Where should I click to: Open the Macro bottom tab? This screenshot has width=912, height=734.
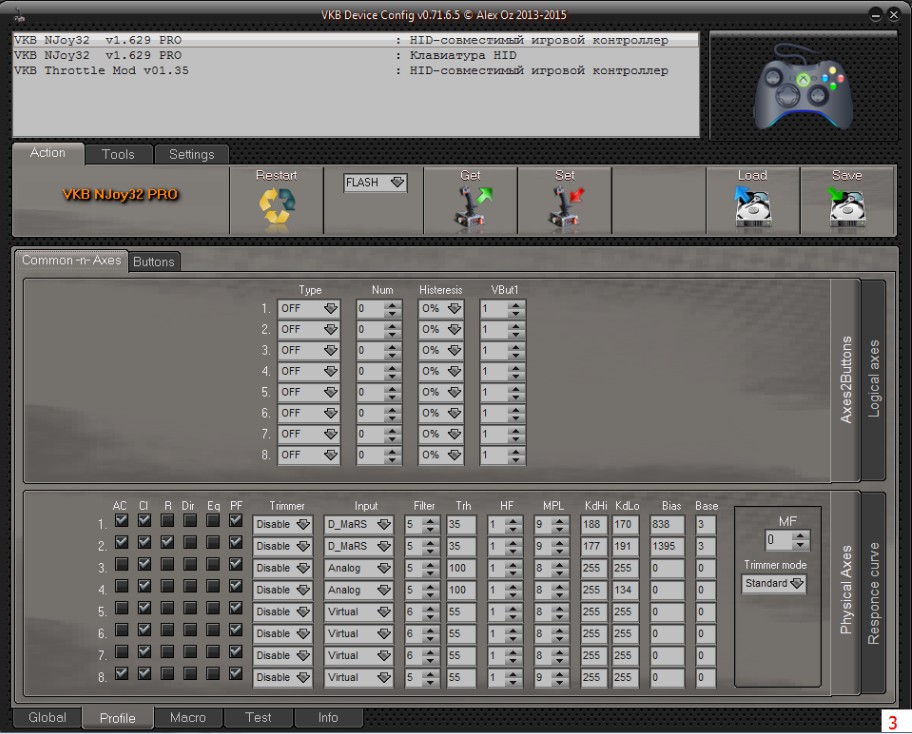point(188,718)
